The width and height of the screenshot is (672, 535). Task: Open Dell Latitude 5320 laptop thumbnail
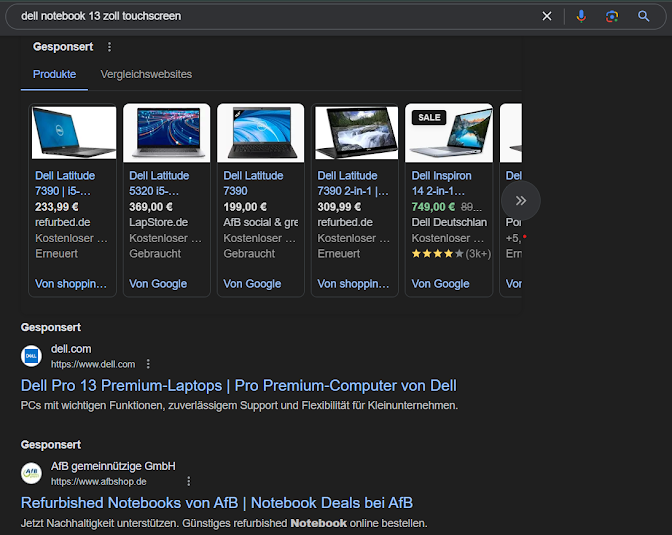tap(167, 133)
